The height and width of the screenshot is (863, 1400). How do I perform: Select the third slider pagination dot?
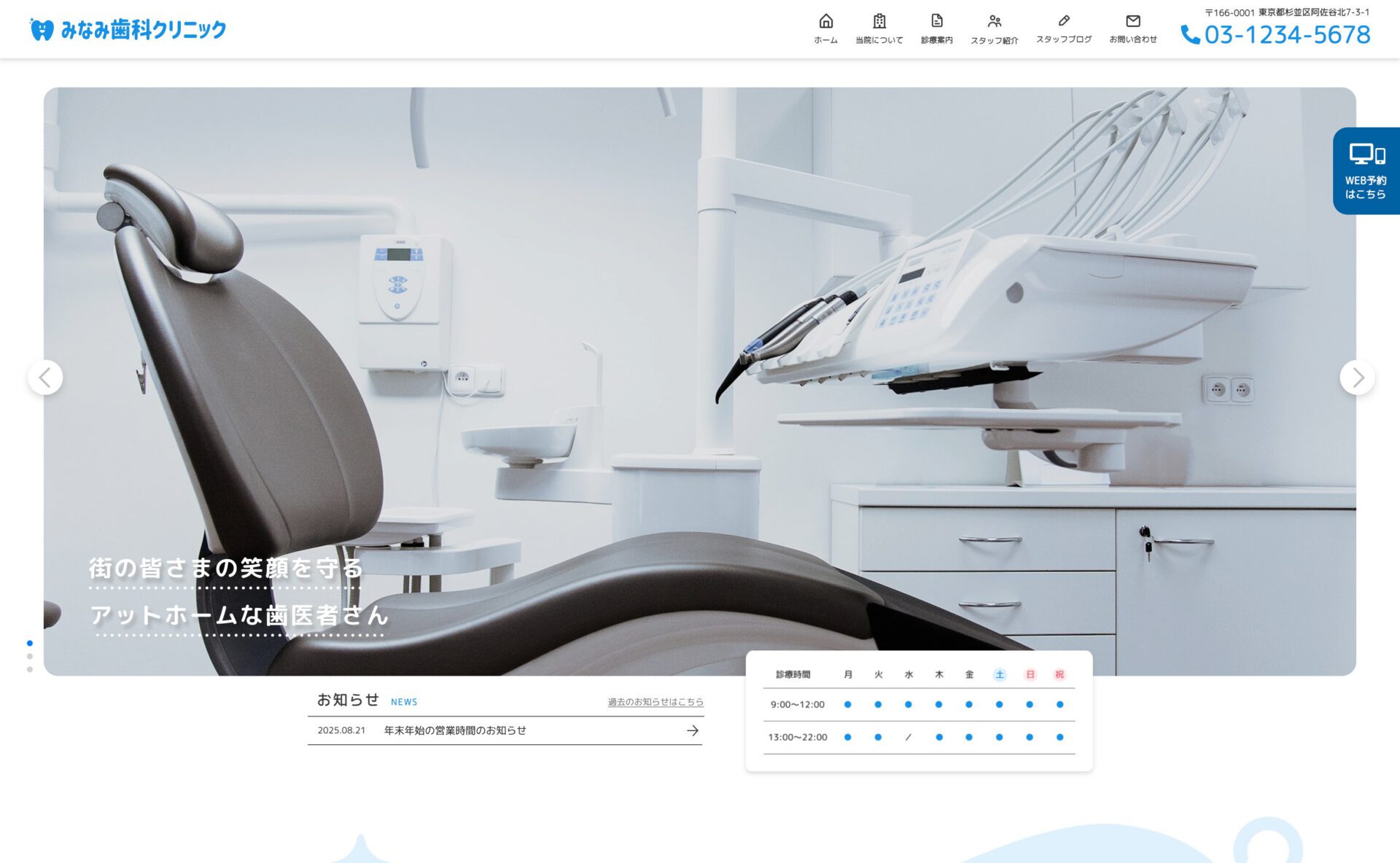[30, 669]
